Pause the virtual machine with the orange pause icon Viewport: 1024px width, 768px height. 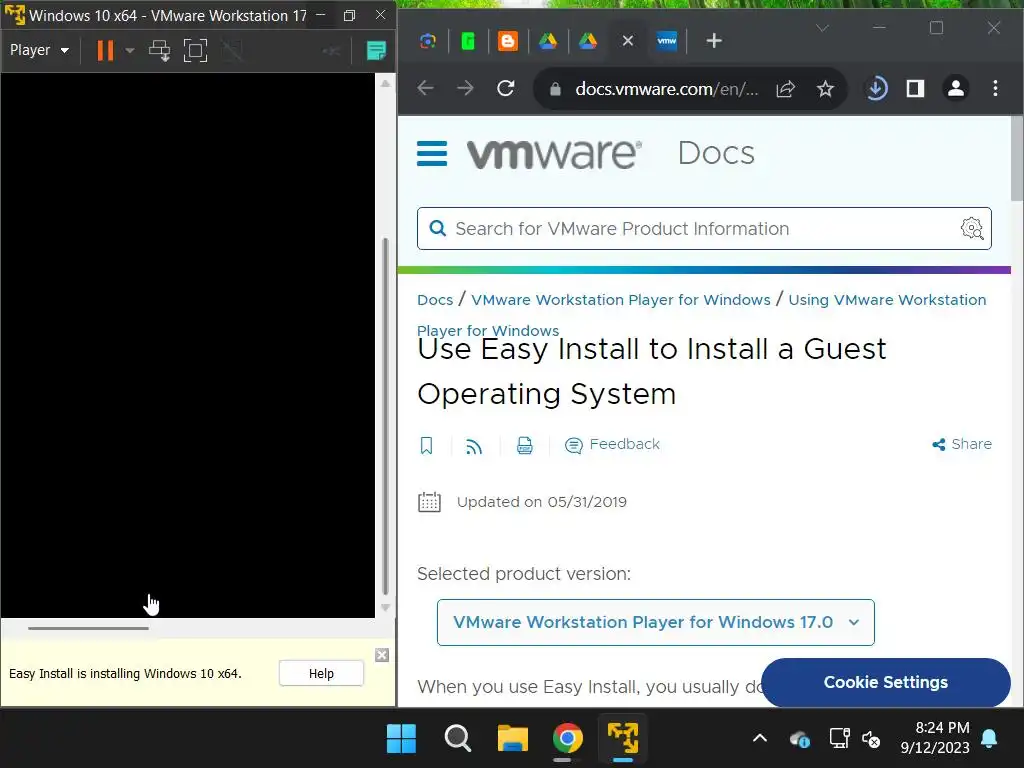pyautogui.click(x=105, y=50)
